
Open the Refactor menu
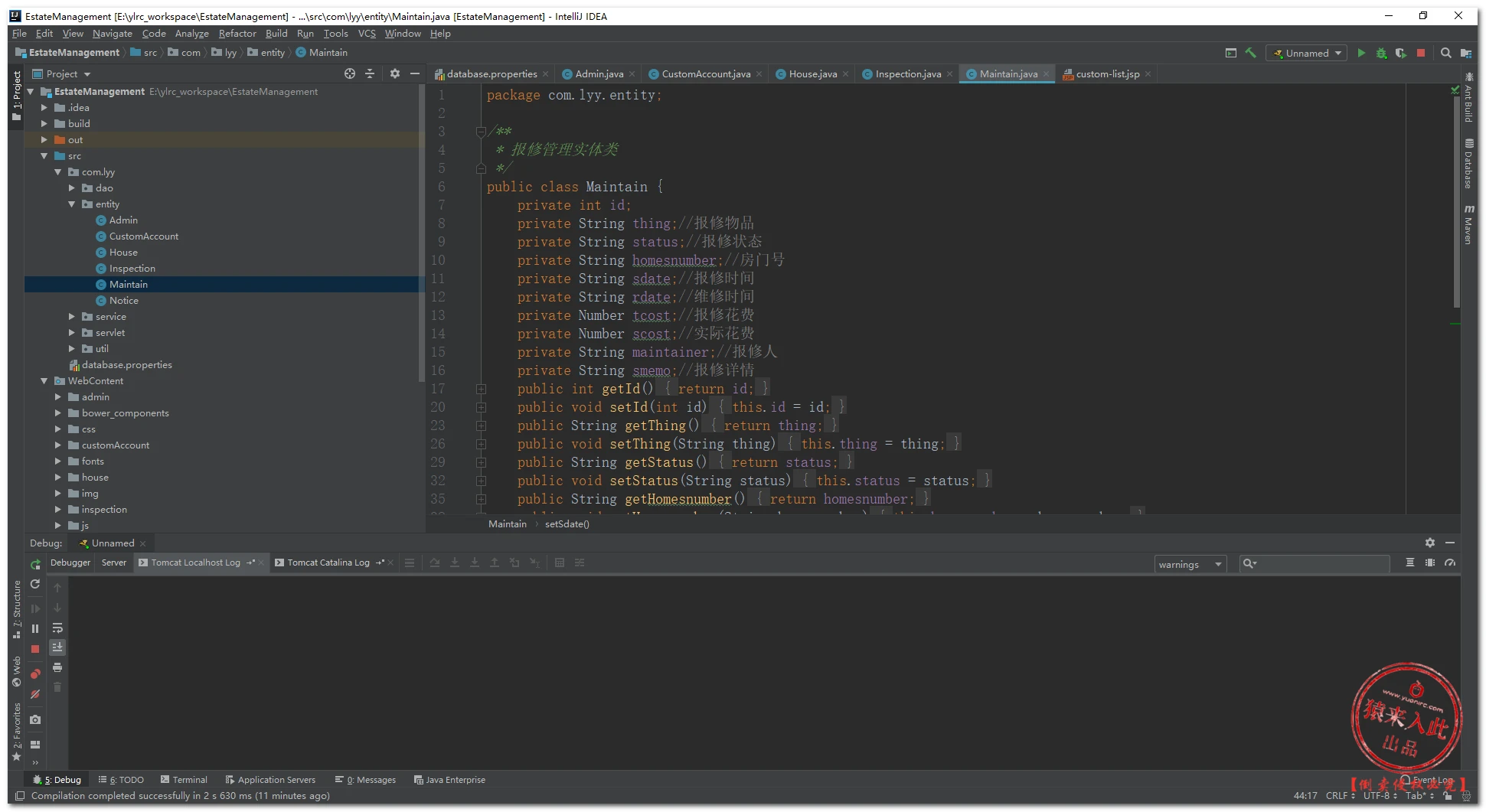(237, 34)
